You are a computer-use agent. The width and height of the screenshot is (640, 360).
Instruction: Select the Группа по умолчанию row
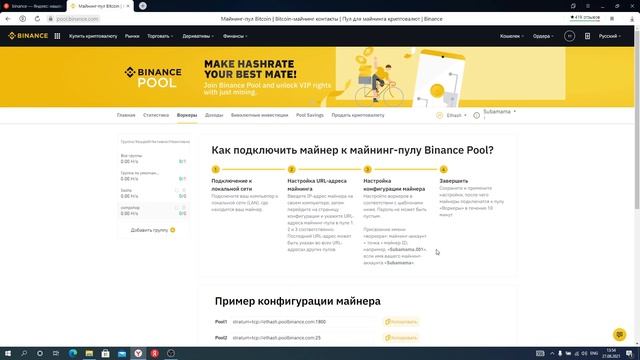point(153,176)
